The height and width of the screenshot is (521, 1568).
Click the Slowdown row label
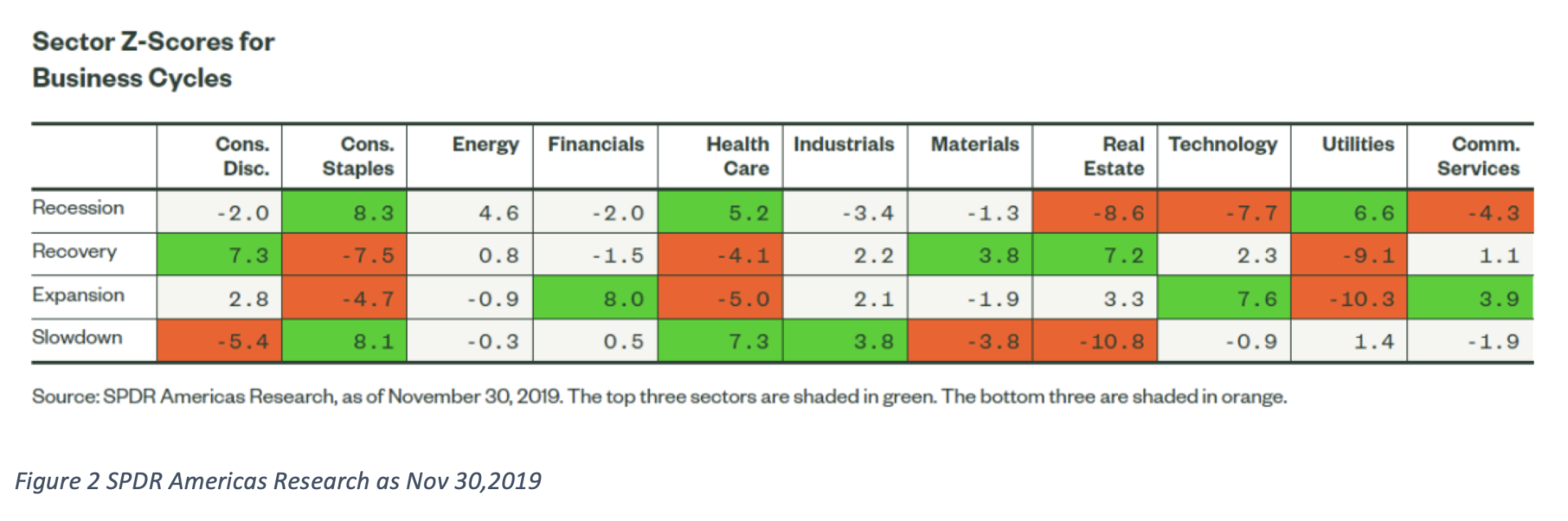77,337
